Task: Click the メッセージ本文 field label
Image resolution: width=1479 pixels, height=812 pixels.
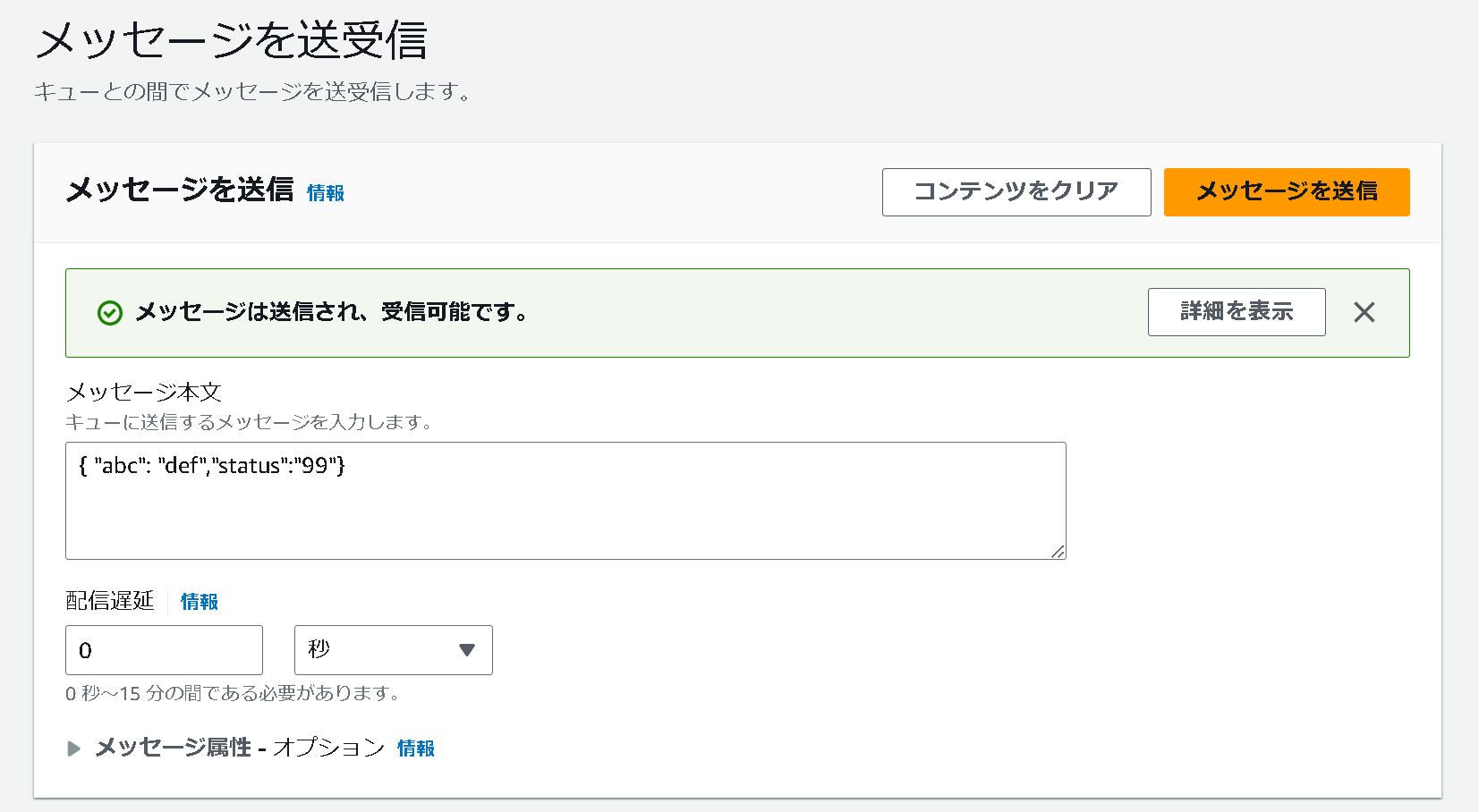Action: tap(144, 392)
